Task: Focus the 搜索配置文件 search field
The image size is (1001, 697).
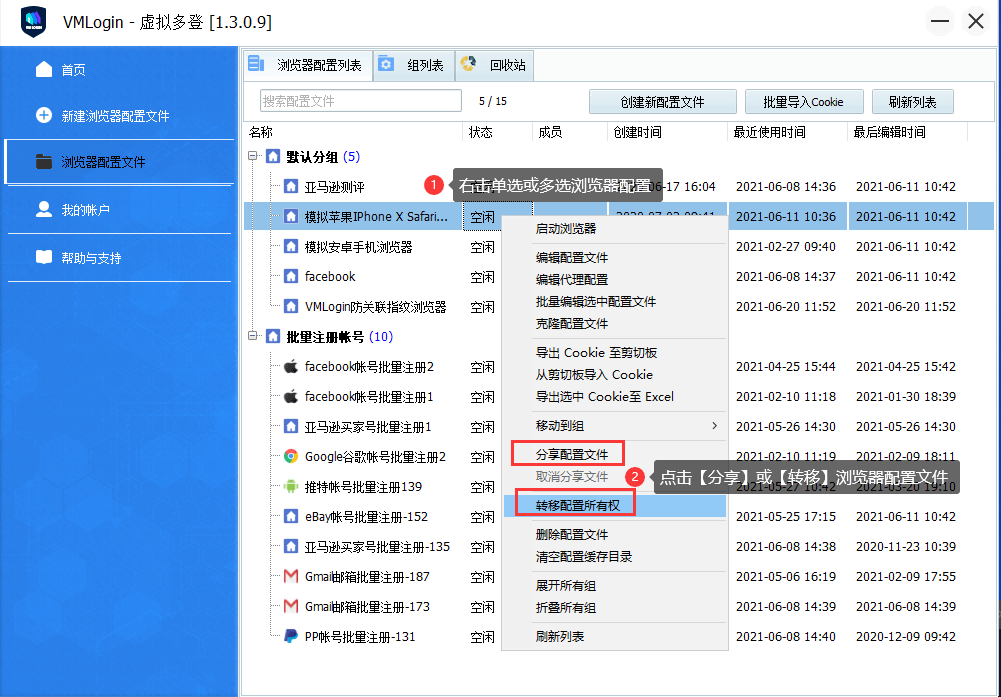Action: tap(361, 101)
